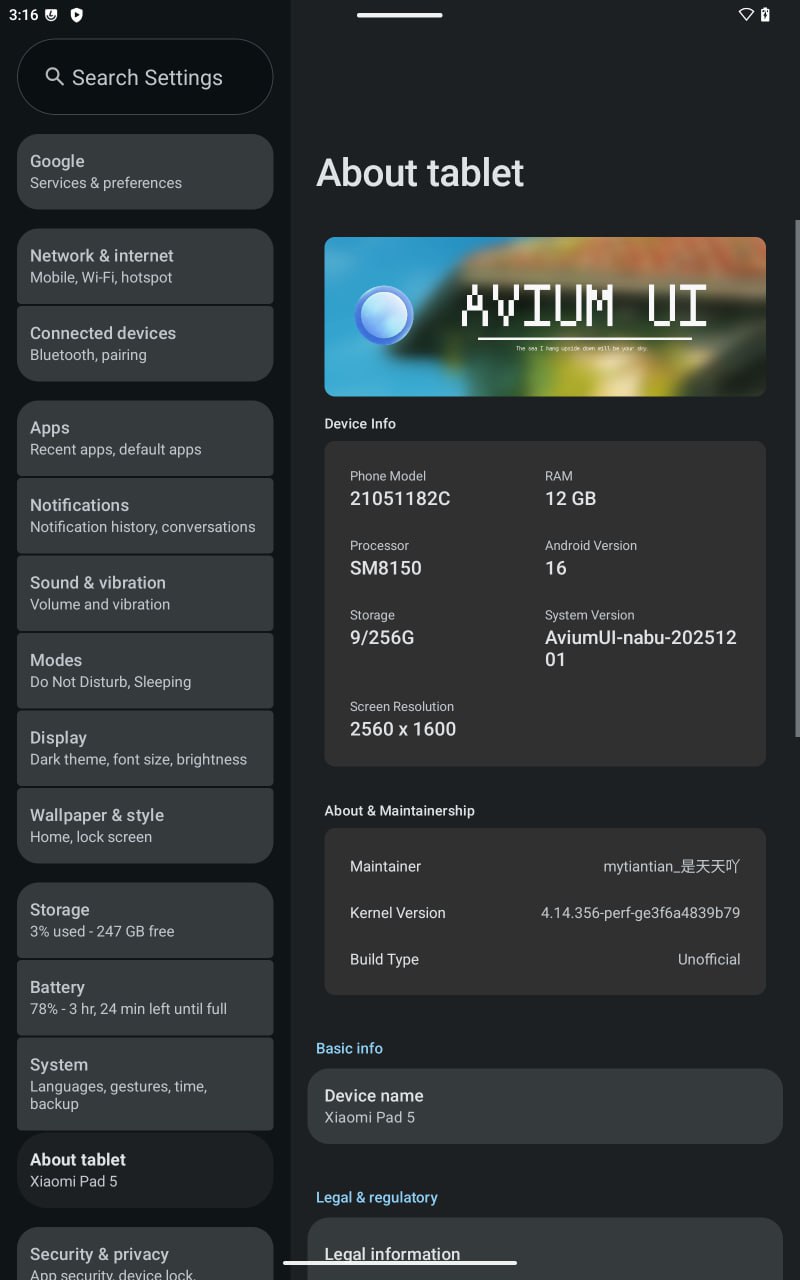Edit the Device name Xiaomi Pad 5
800x1280 pixels.
tap(544, 1106)
